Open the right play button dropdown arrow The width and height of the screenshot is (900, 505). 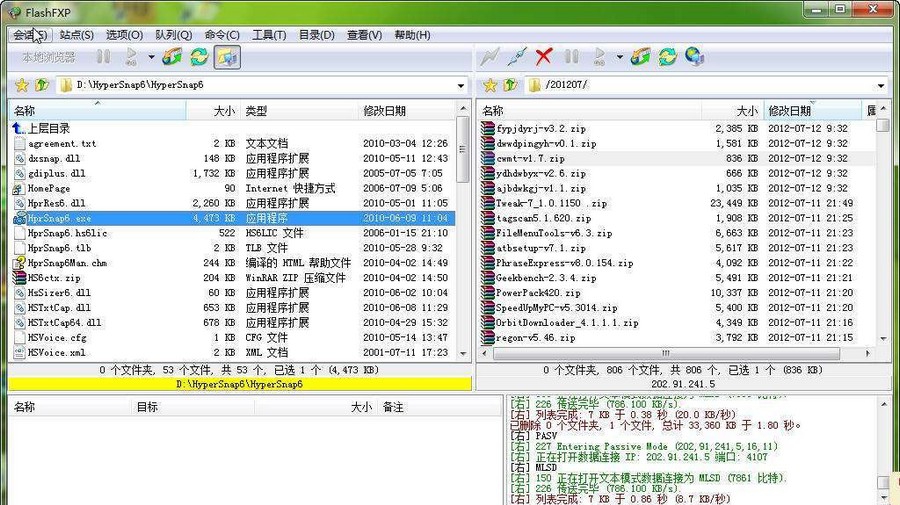coord(619,57)
